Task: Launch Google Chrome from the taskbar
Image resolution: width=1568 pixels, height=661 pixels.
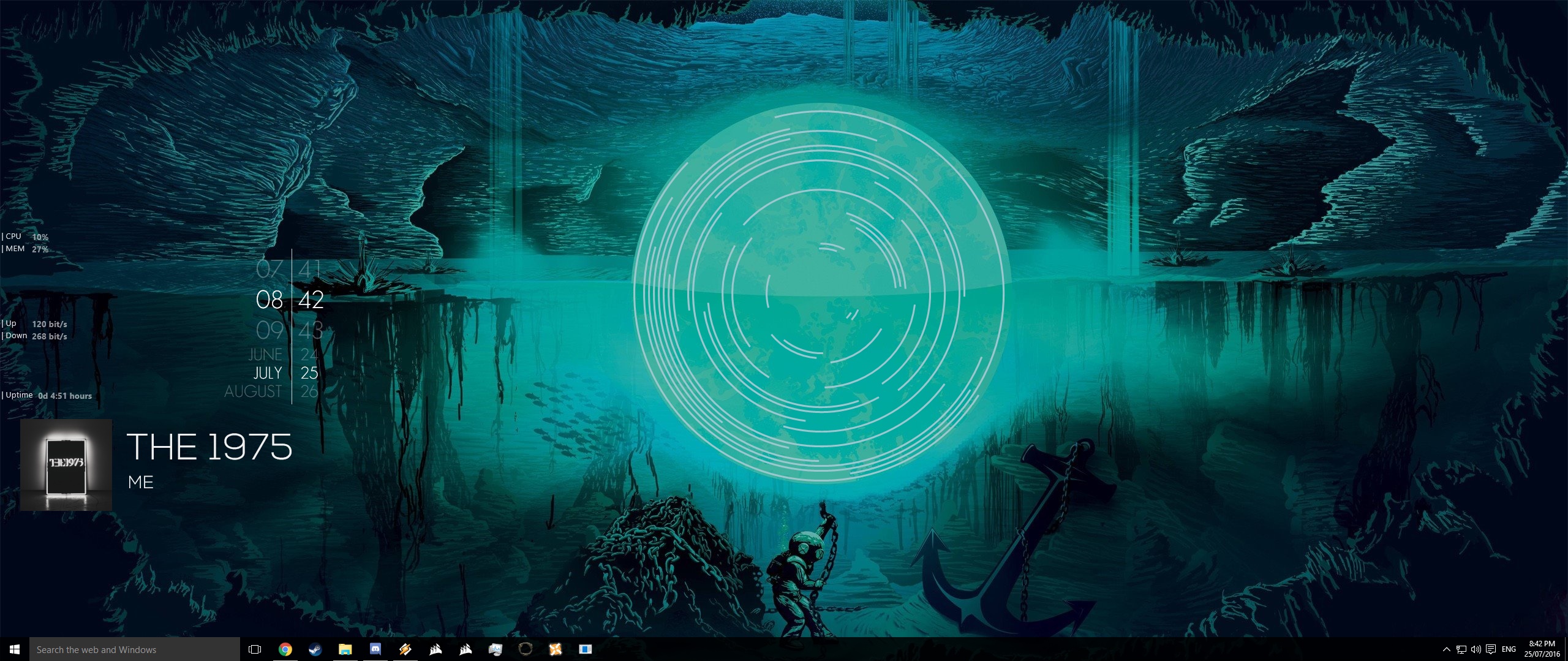Action: point(285,649)
